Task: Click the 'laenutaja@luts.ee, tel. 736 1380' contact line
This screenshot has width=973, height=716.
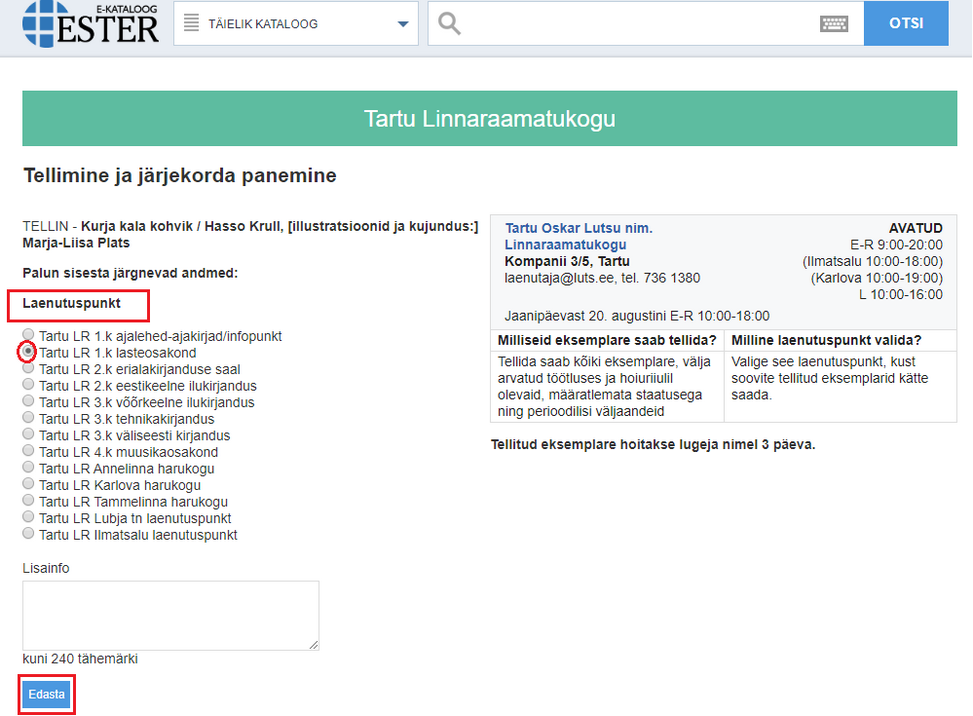Action: coord(602,278)
